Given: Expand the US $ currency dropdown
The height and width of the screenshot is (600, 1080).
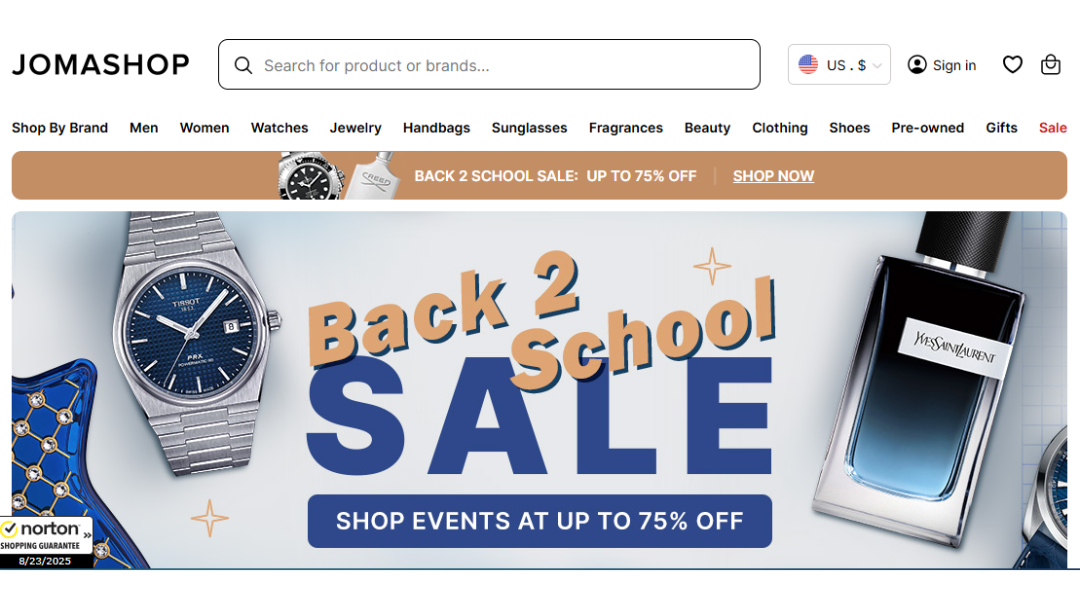Looking at the screenshot, I should 839,65.
